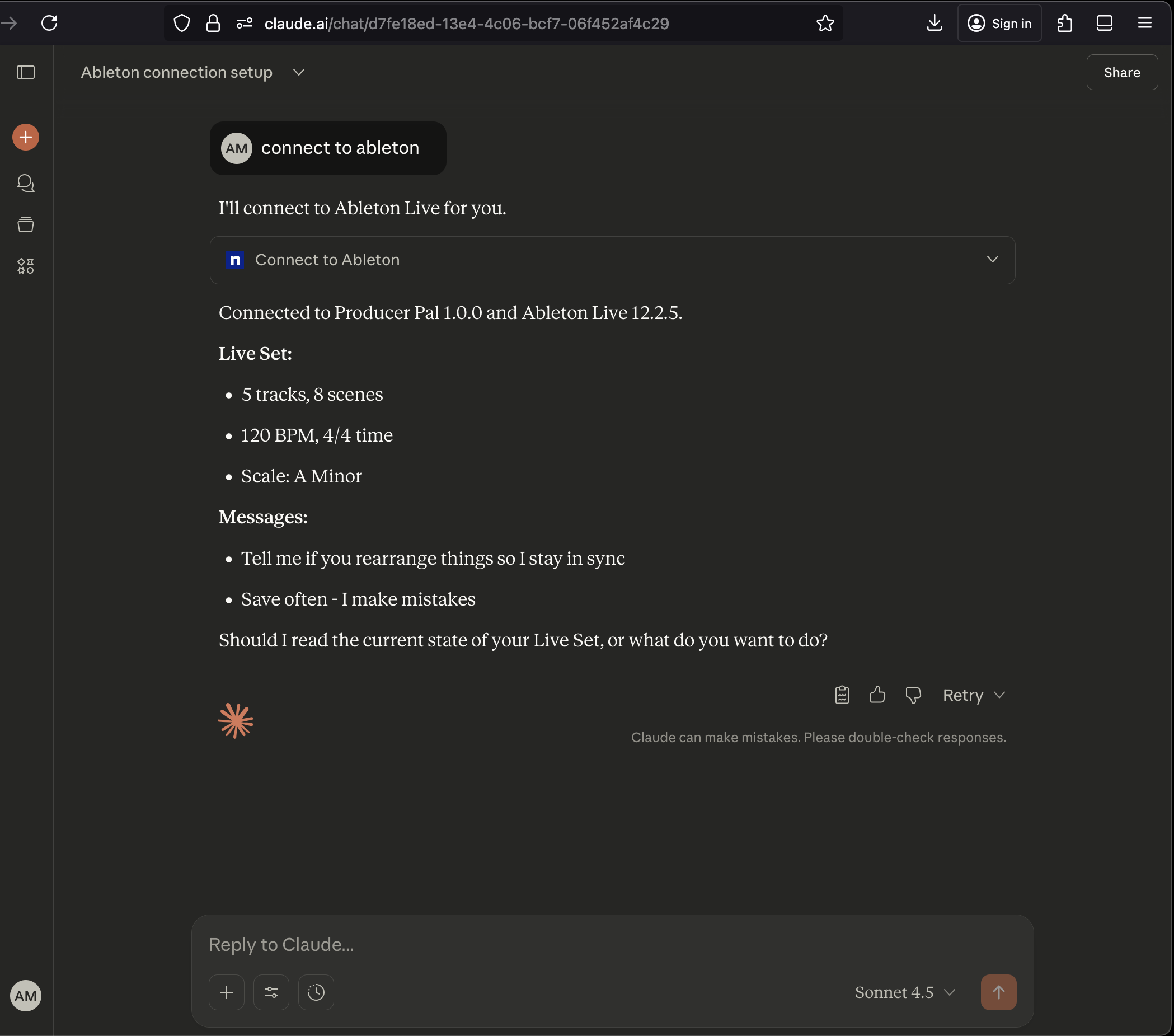Screen dimensions: 1174x1036
Task: Open the tools sliders icon in reply box
Action: pyautogui.click(x=271, y=992)
